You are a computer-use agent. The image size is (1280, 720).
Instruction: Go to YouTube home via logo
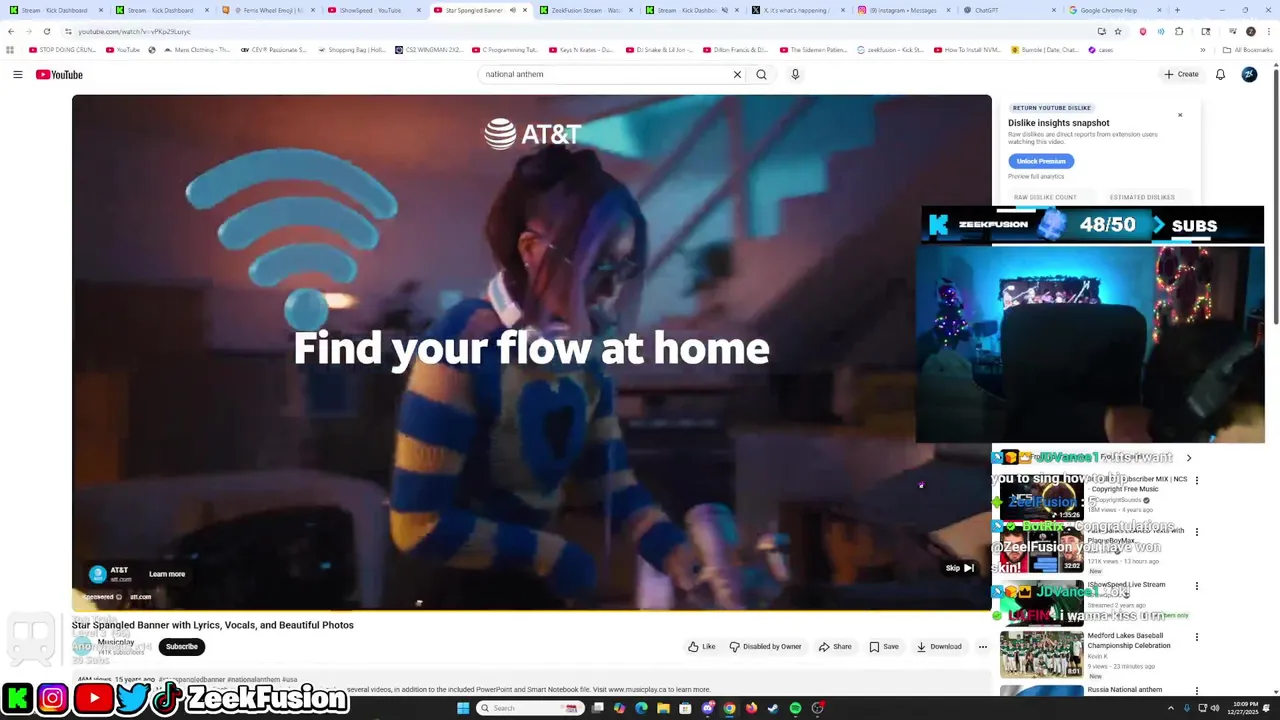tap(59, 74)
